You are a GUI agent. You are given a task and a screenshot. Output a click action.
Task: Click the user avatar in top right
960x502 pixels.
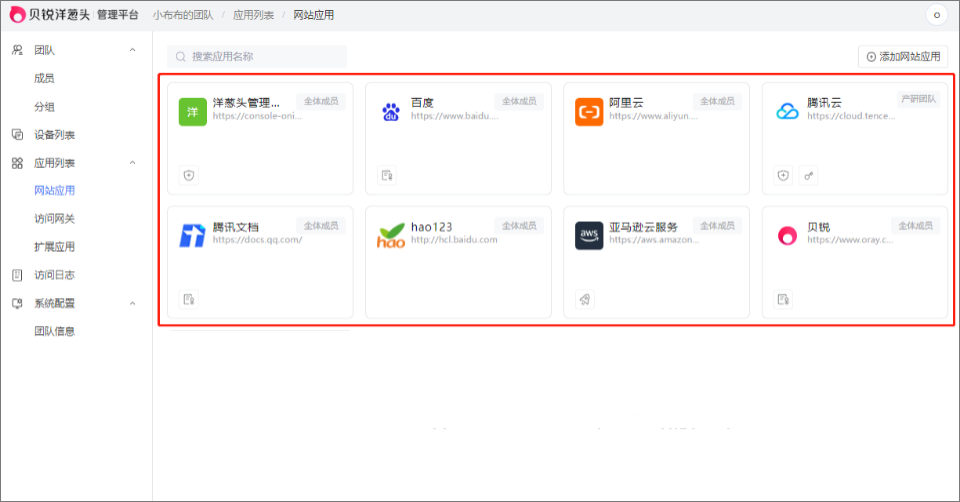point(936,15)
